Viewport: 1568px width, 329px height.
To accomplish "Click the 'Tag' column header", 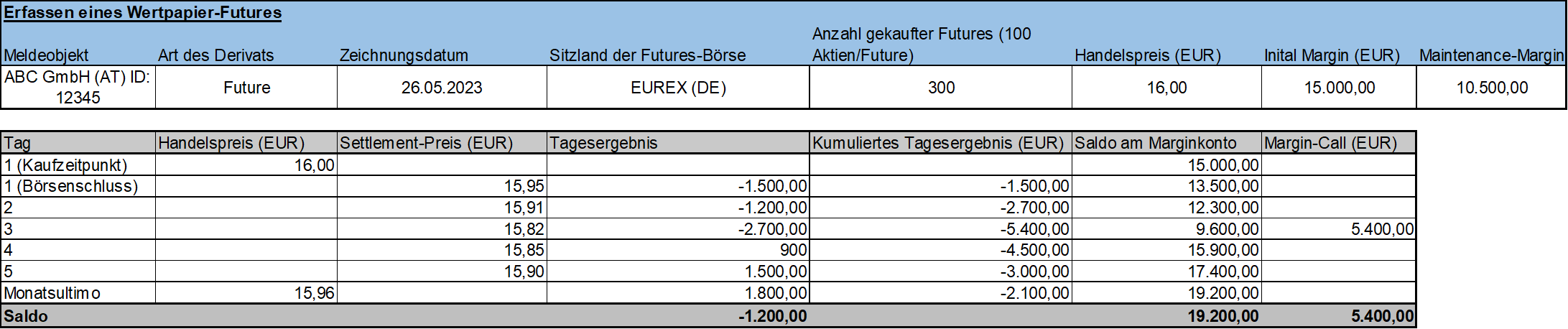I will click(17, 143).
